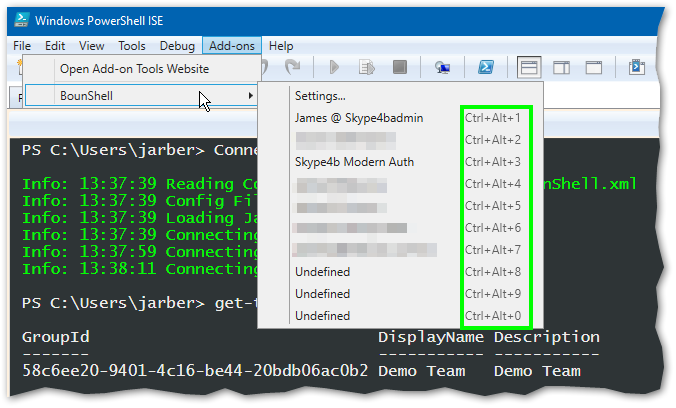Screen dimensions: 676x408
Task: Click the green nShell.xml text
Action: (x=590, y=184)
